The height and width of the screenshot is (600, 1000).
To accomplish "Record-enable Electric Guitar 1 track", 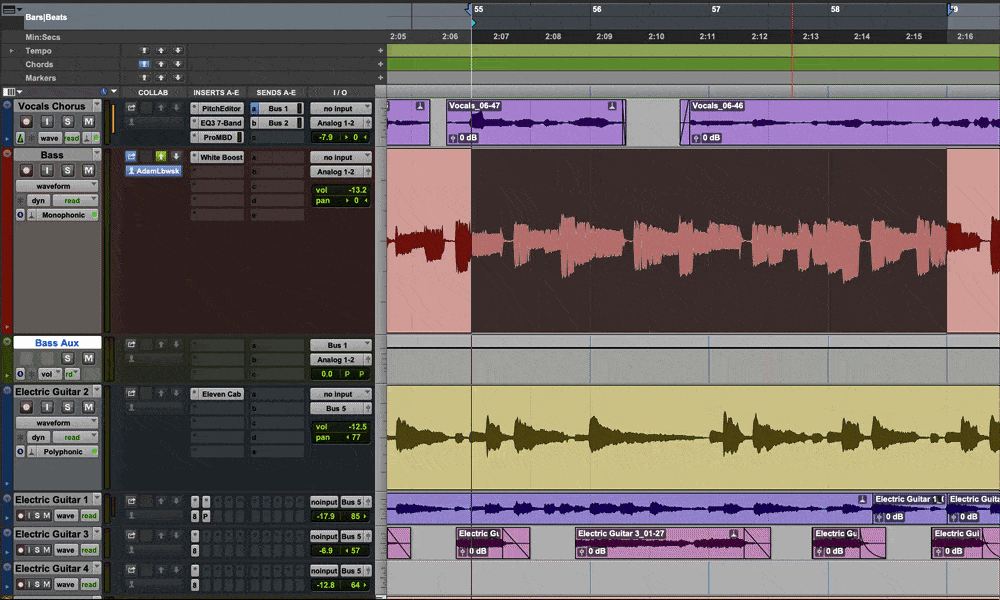I will point(22,516).
